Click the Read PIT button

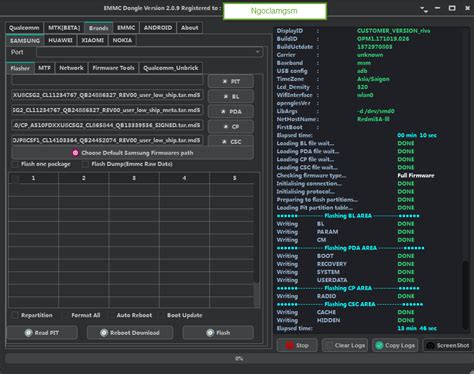[42, 333]
